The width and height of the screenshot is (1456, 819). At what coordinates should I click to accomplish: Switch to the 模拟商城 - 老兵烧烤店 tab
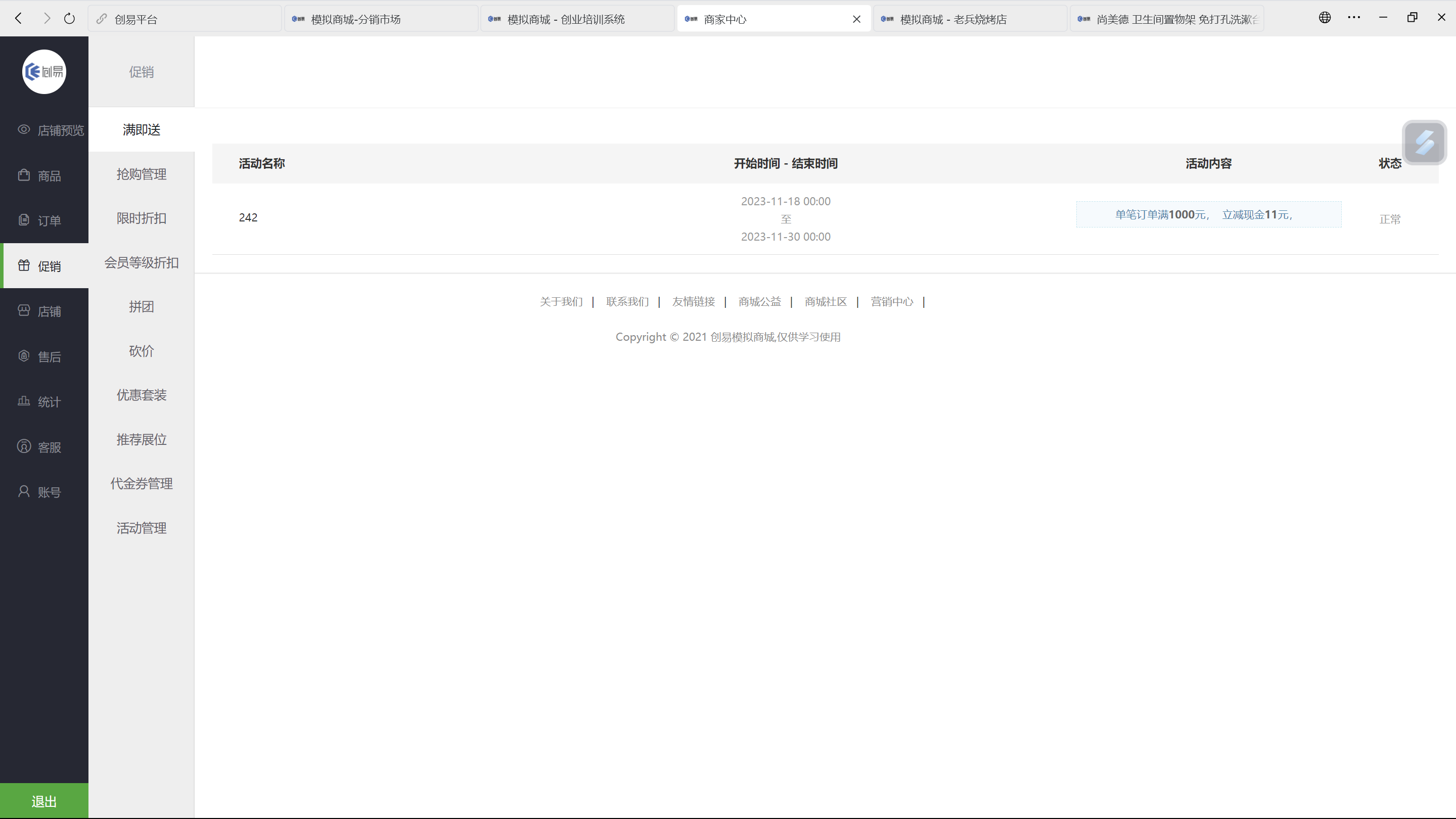pyautogui.click(x=953, y=19)
